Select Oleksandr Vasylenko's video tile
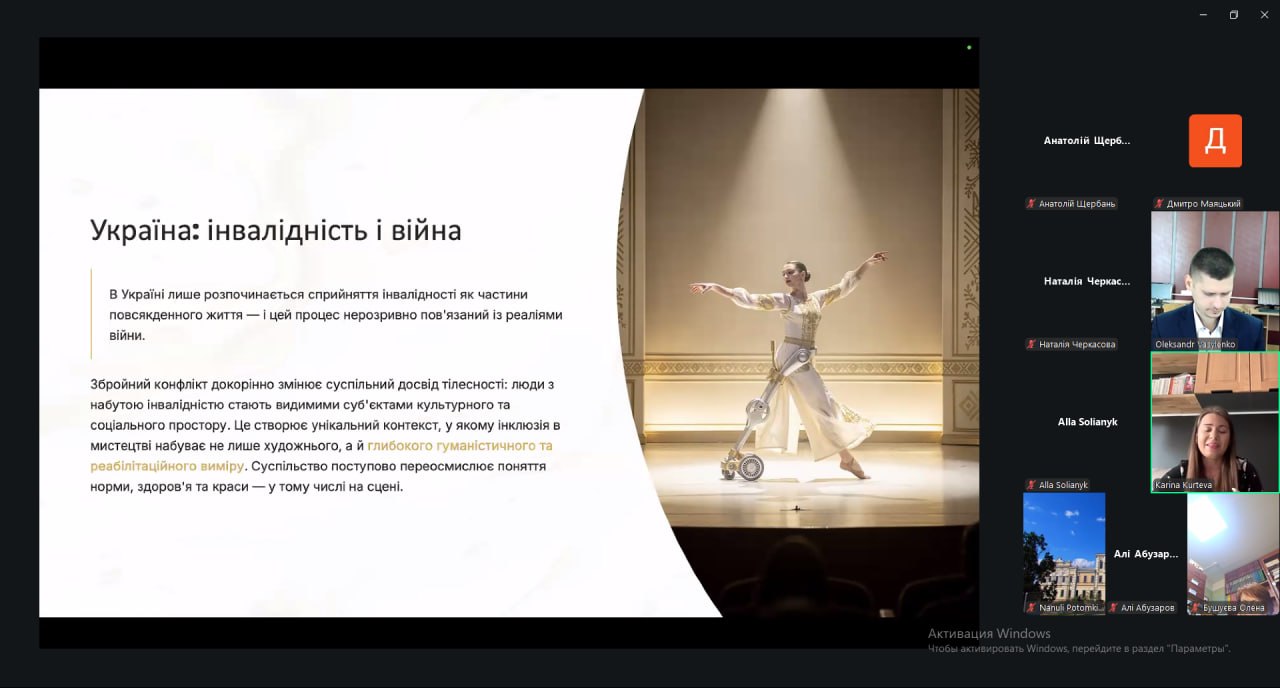1280x688 pixels. tap(1215, 280)
